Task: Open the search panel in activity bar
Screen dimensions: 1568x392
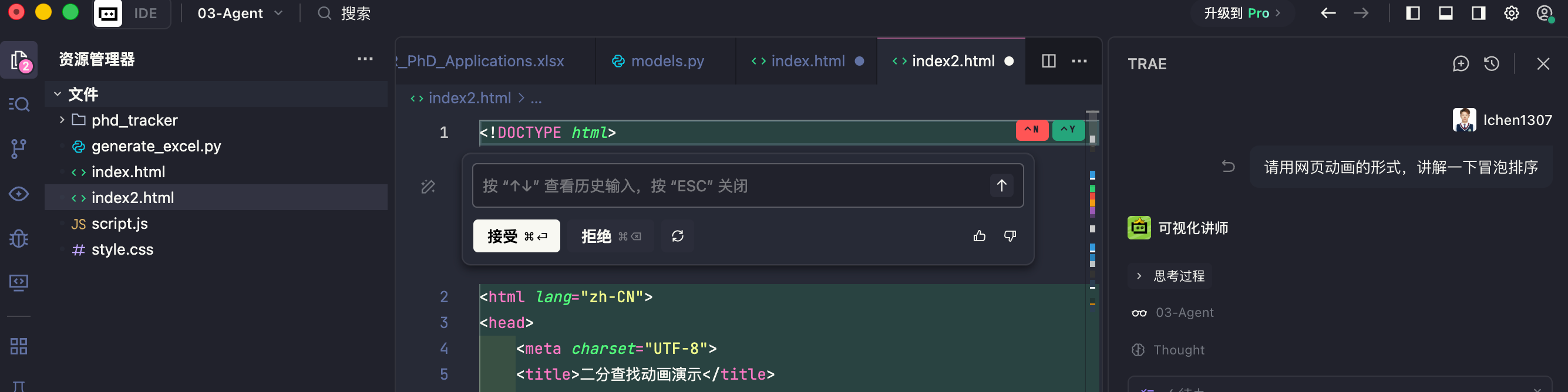Action: pyautogui.click(x=19, y=104)
